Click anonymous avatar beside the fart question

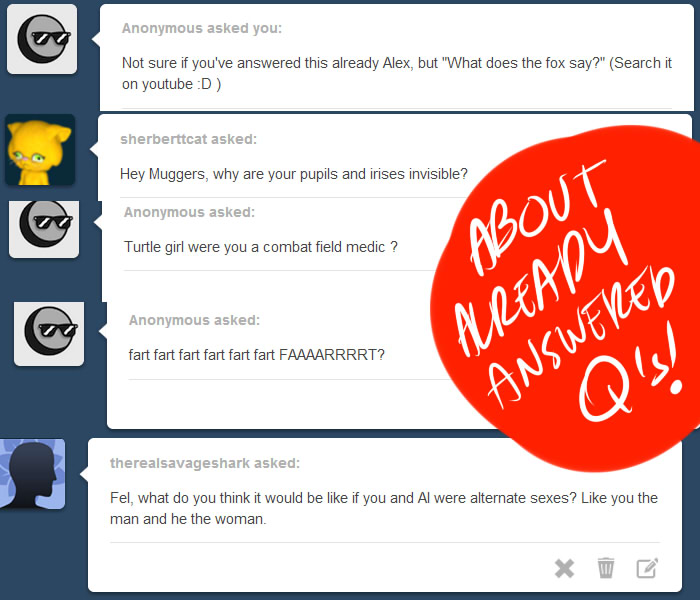[49, 333]
